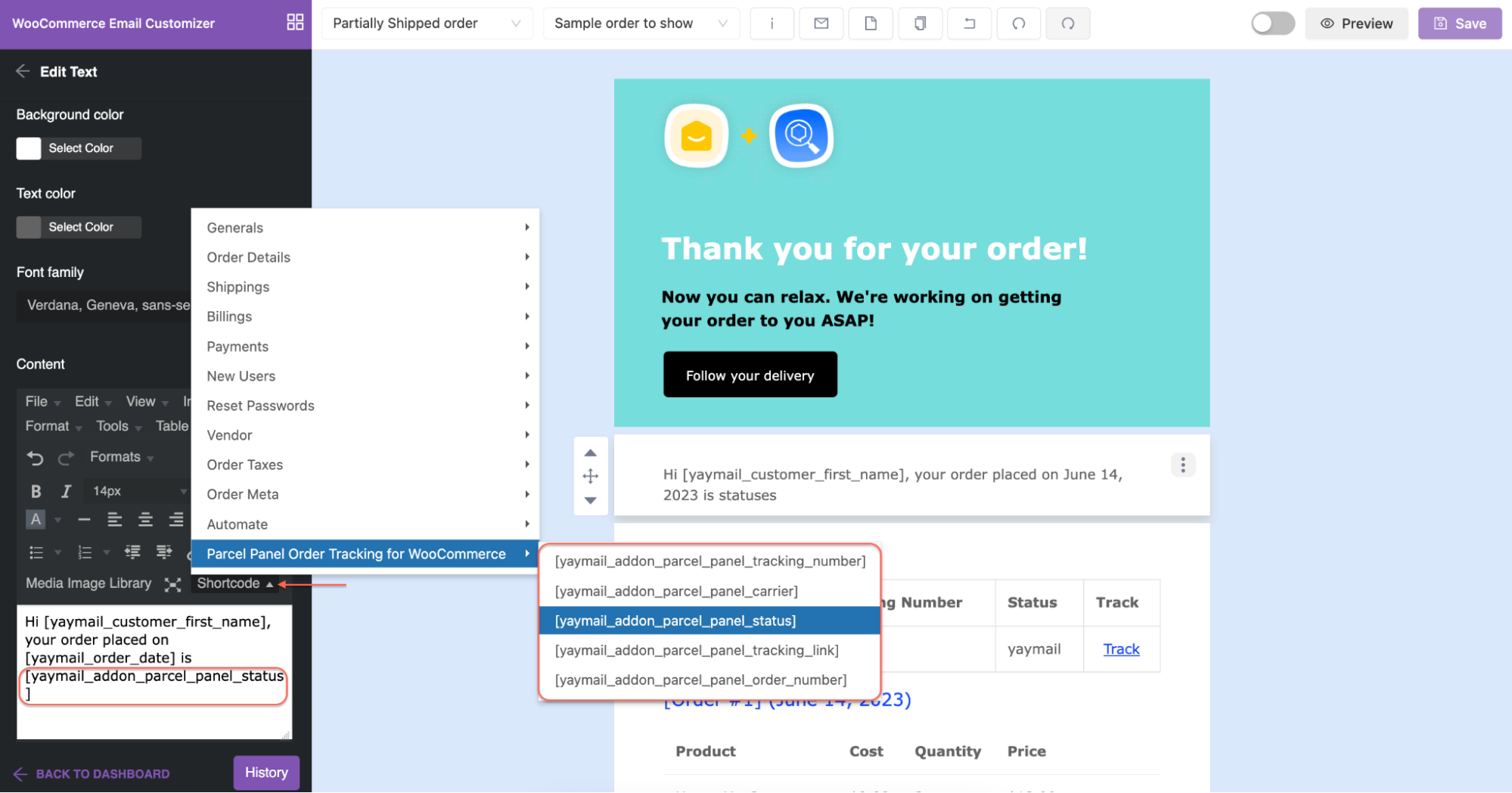
Task: Insert a numbered list in editor
Action: [x=85, y=552]
